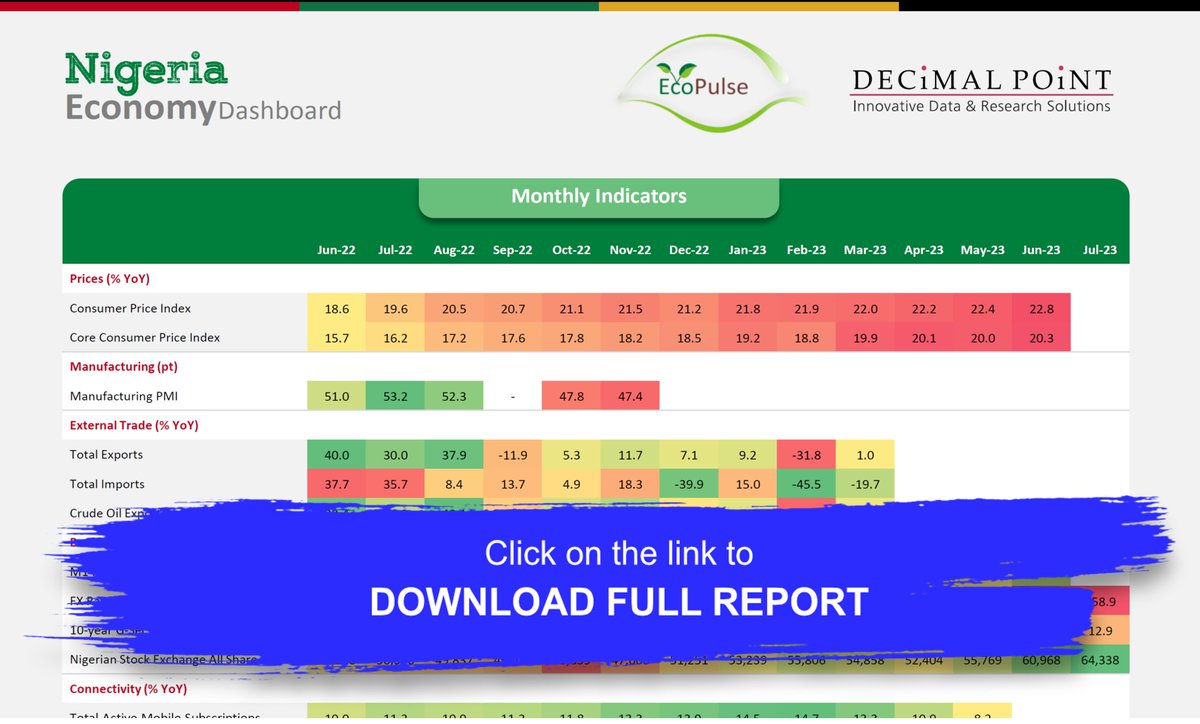1200x724 pixels.
Task: Click the Sep-22 column header
Action: 512,250
